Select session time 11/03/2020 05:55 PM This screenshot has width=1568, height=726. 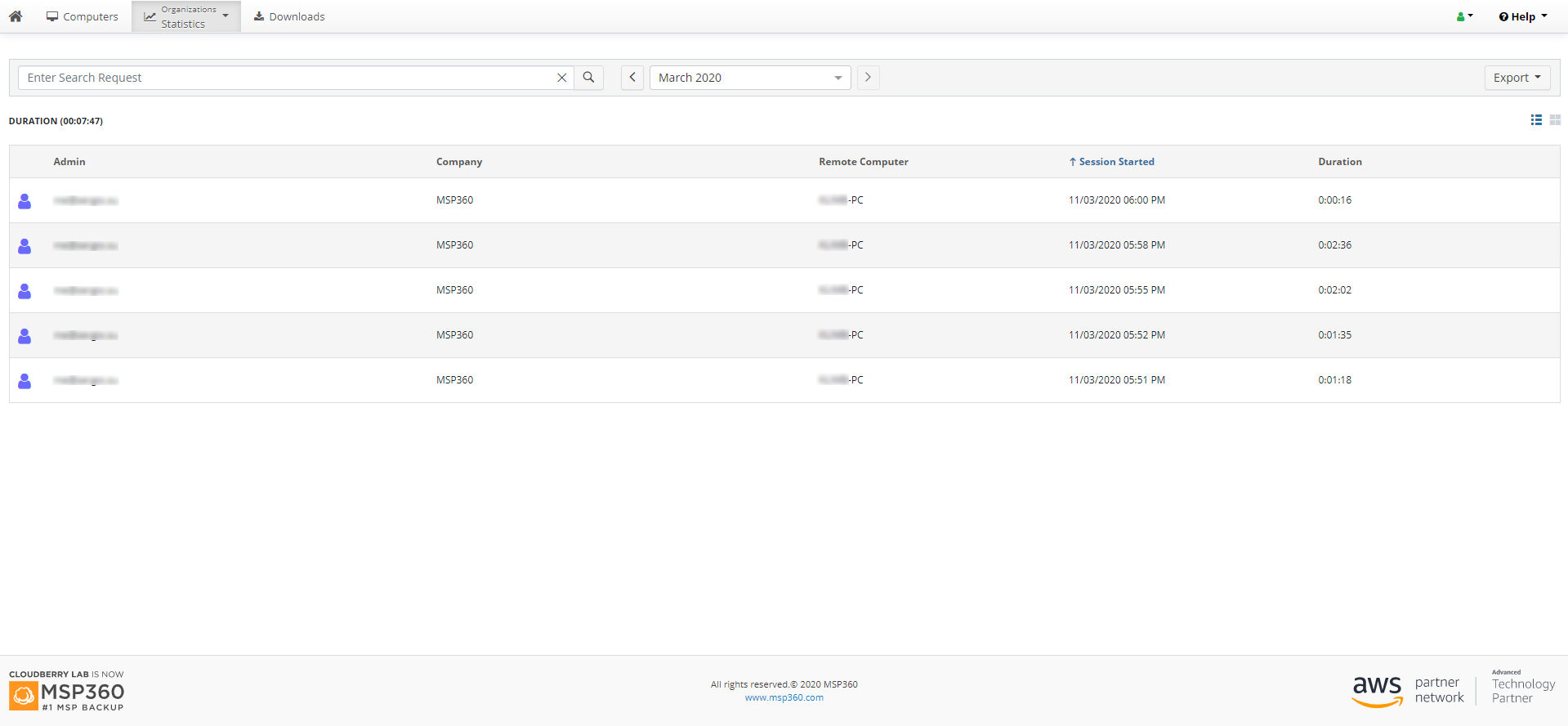[1117, 290]
